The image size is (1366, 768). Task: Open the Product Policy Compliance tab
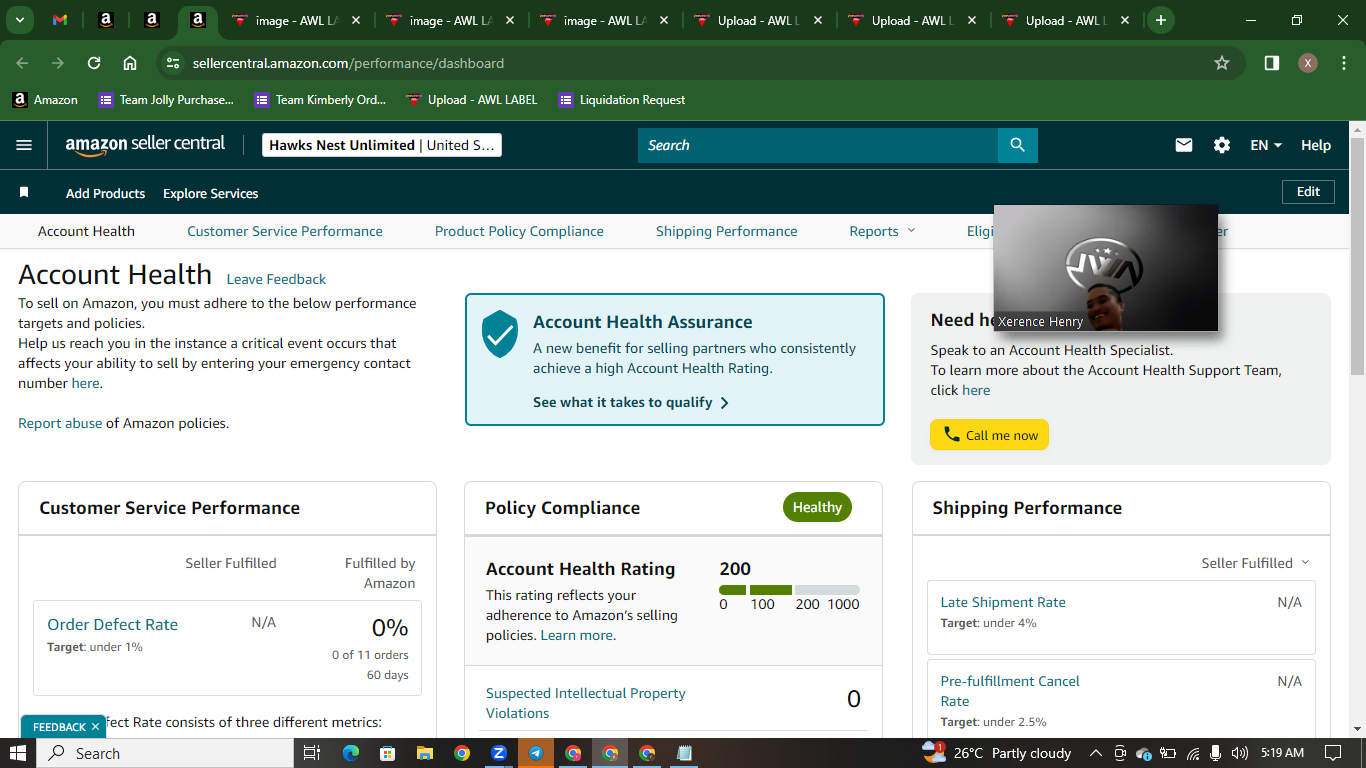click(519, 231)
